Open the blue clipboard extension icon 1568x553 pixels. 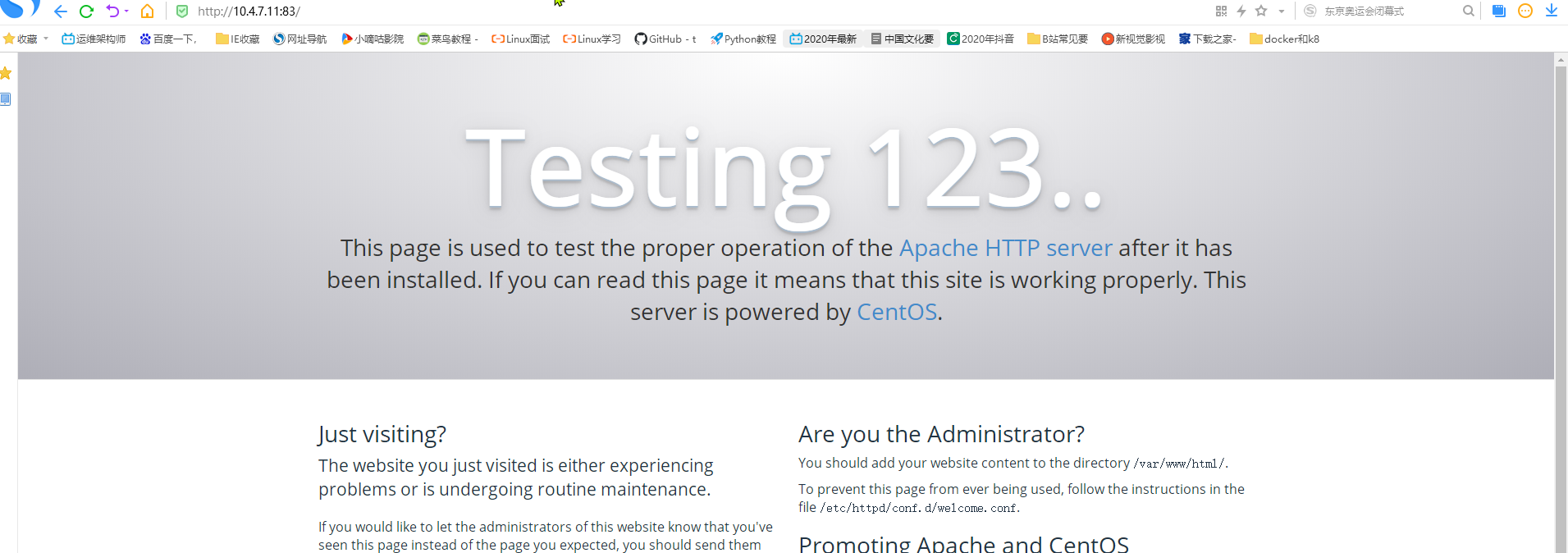coord(1499,11)
